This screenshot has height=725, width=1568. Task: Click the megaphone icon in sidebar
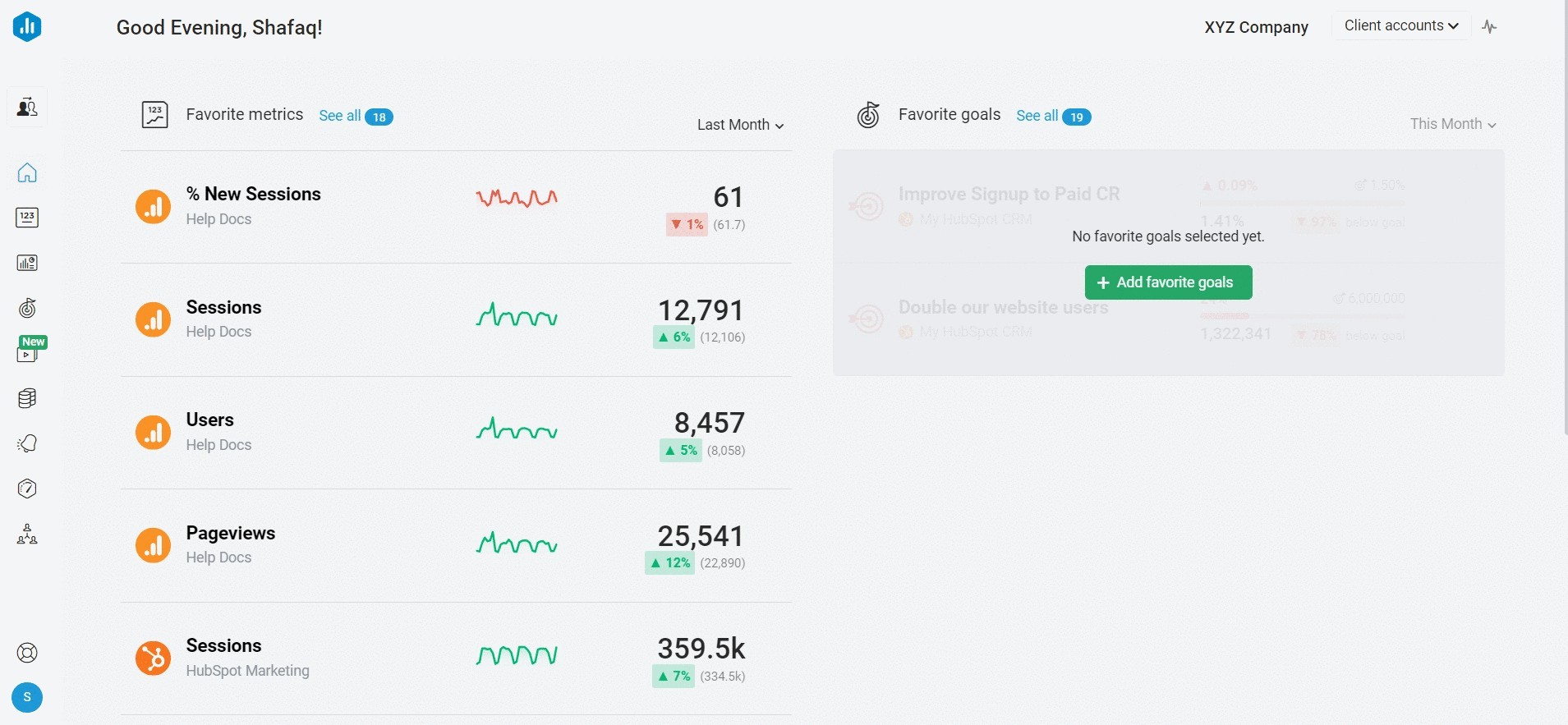27,443
